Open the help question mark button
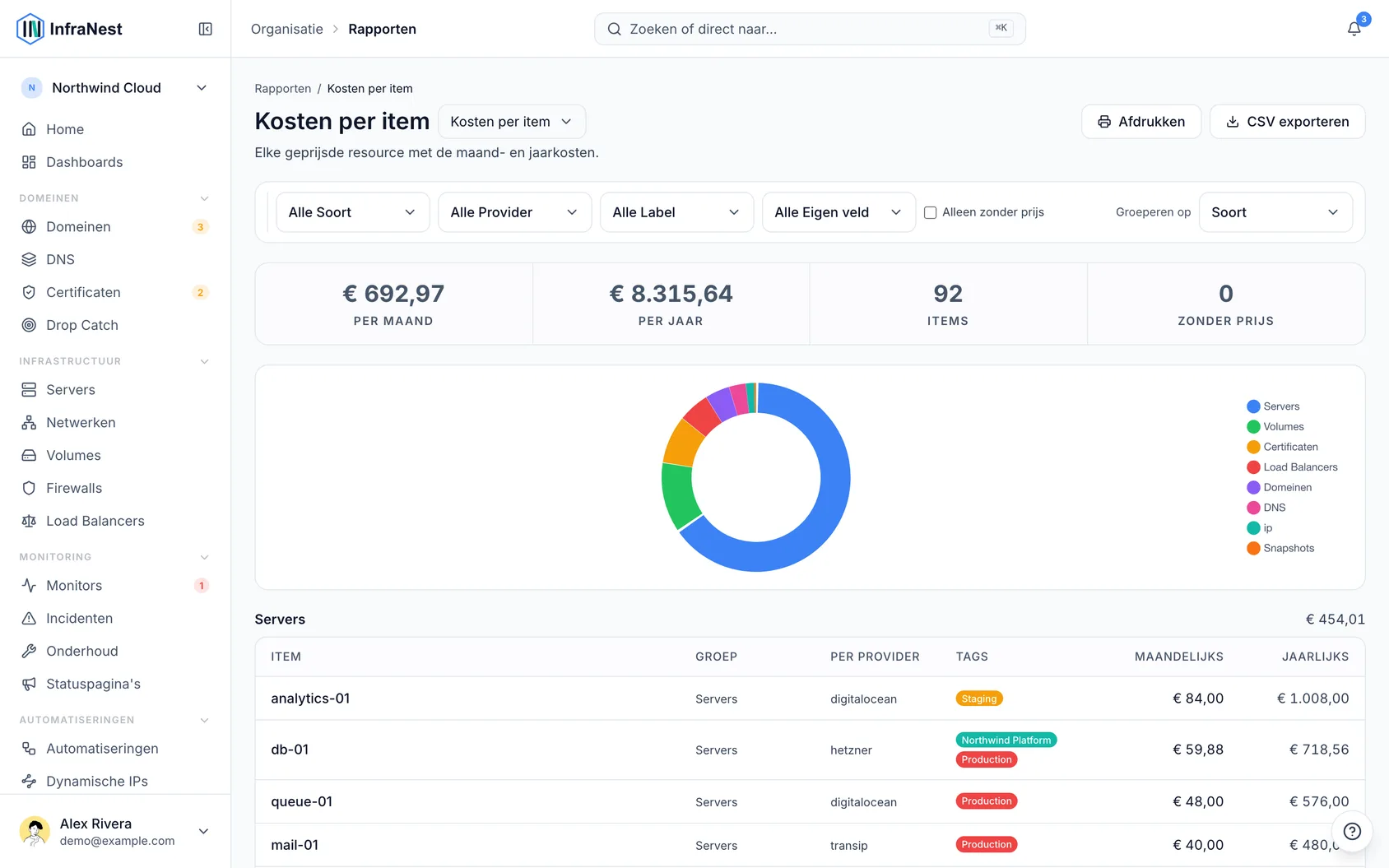The width and height of the screenshot is (1389, 868). (1352, 831)
